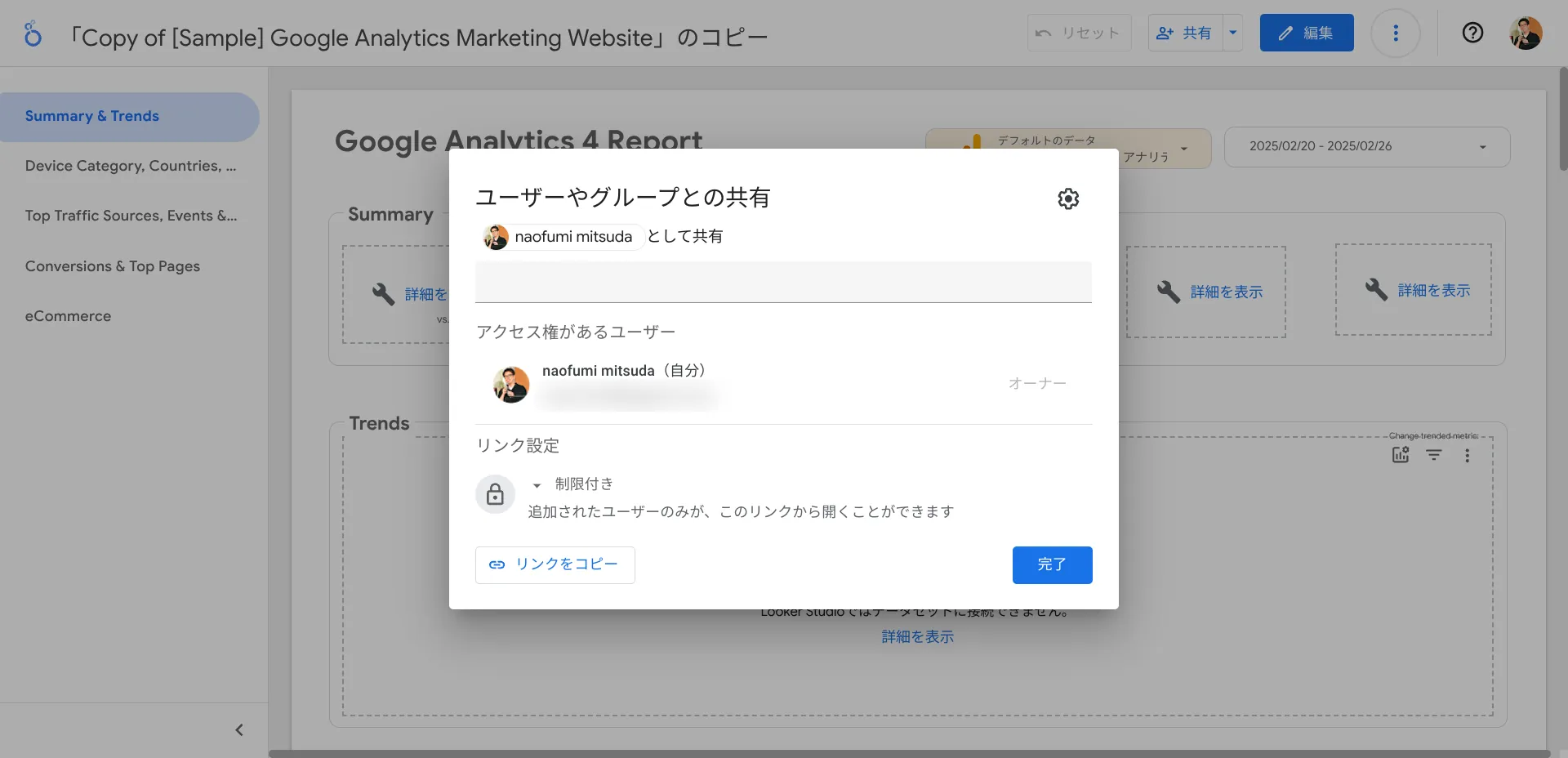Select the Conversions & Top Pages page
This screenshot has height=758, width=1568.
[113, 266]
